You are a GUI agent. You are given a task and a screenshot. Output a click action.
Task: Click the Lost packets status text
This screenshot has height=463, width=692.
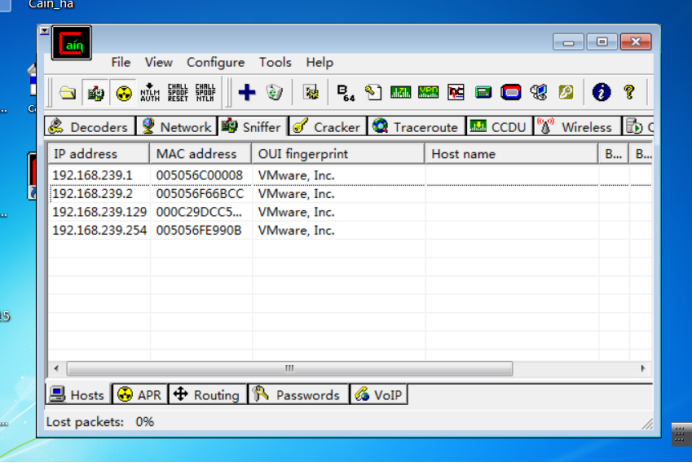click(100, 422)
